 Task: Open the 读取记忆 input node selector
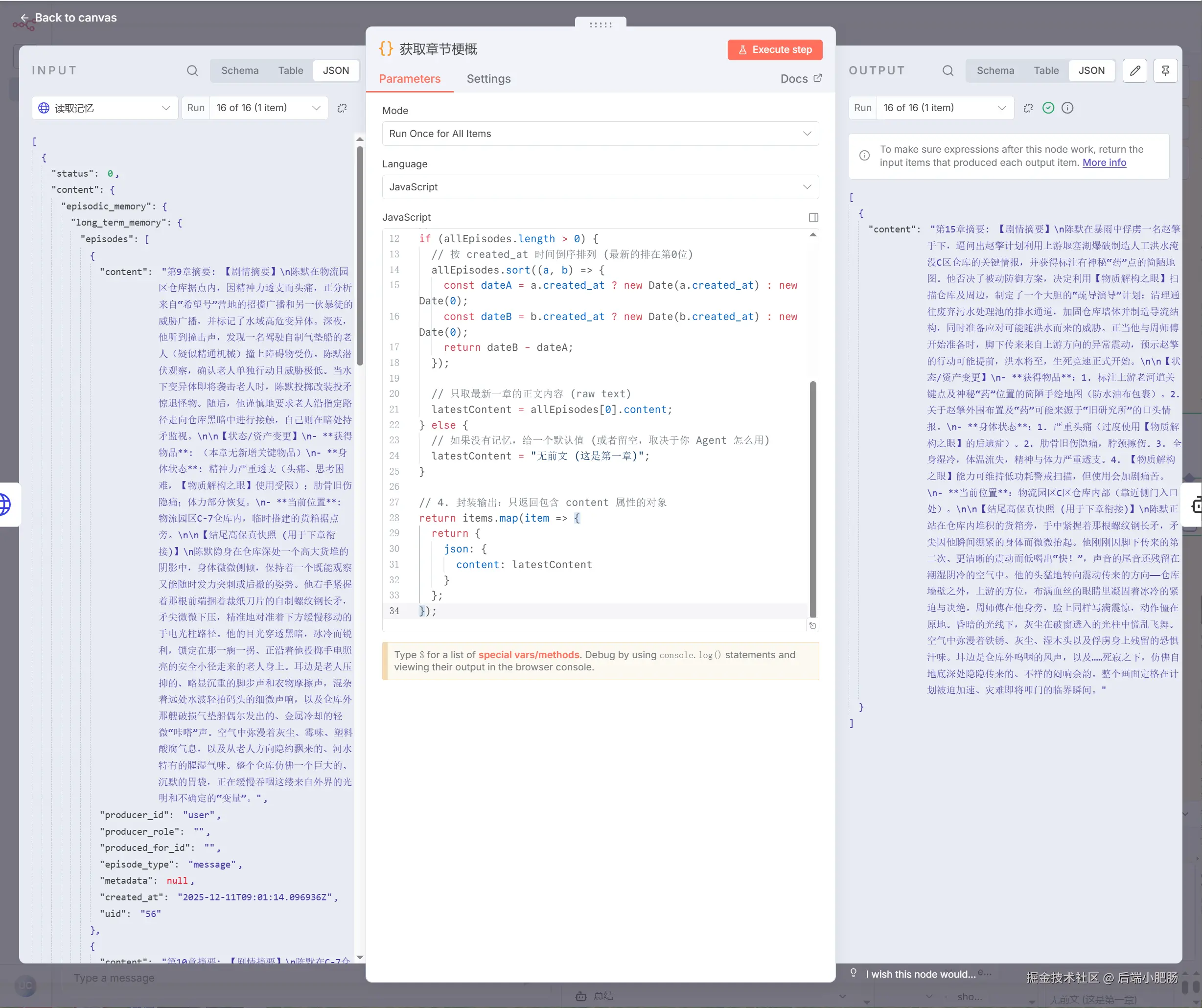[x=105, y=108]
